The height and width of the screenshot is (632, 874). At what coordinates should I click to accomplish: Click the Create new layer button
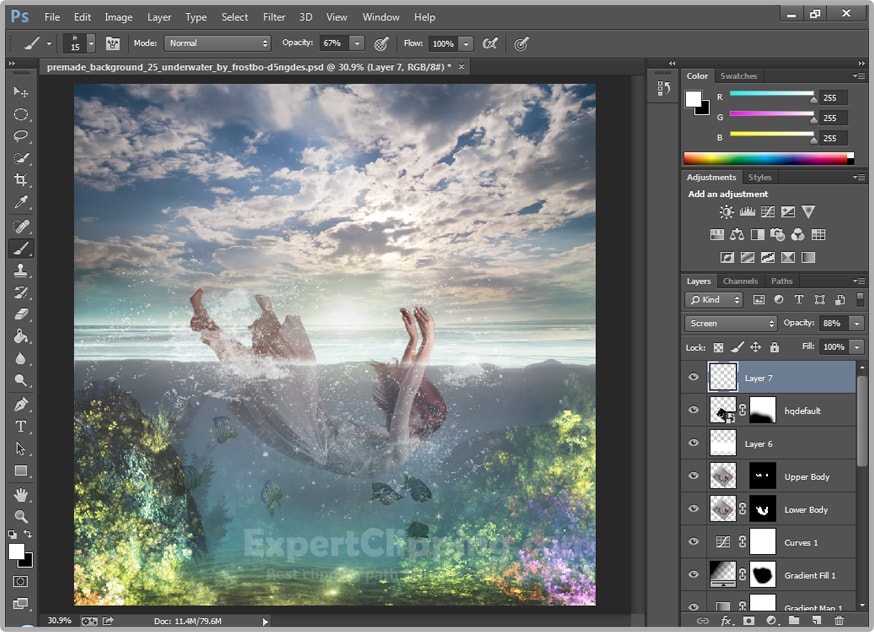pyautogui.click(x=817, y=622)
